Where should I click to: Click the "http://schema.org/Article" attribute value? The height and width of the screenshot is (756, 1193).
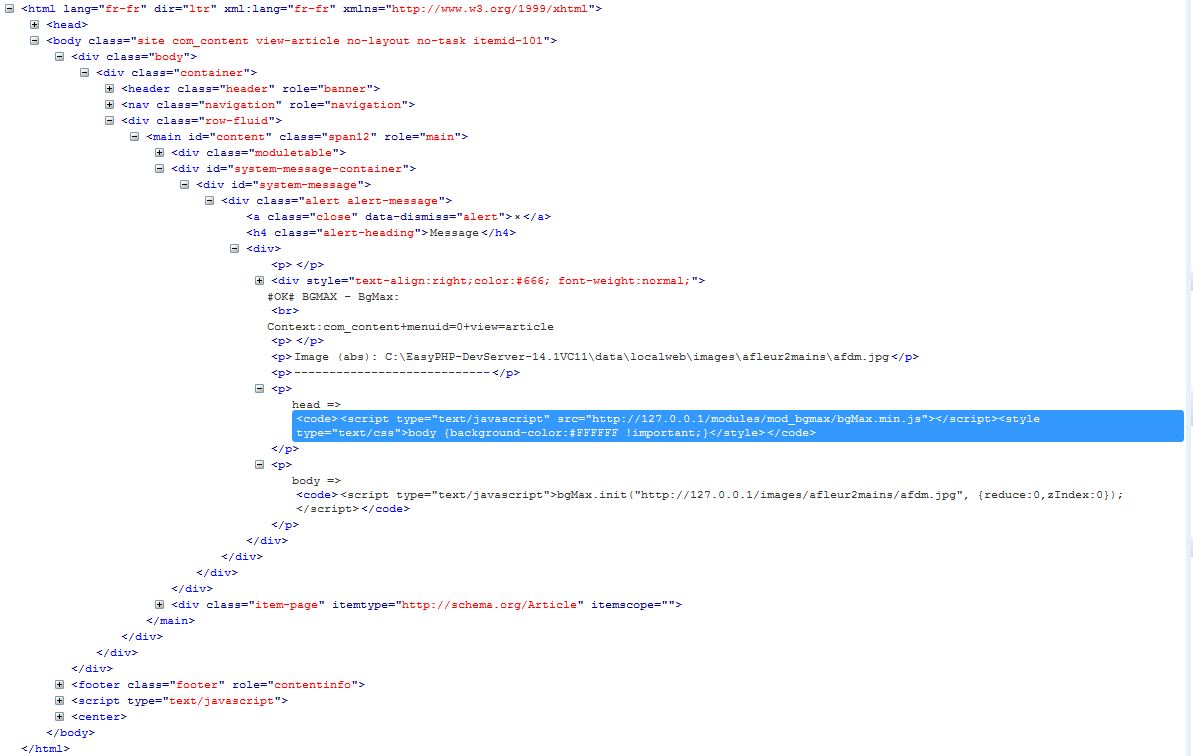click(x=489, y=605)
